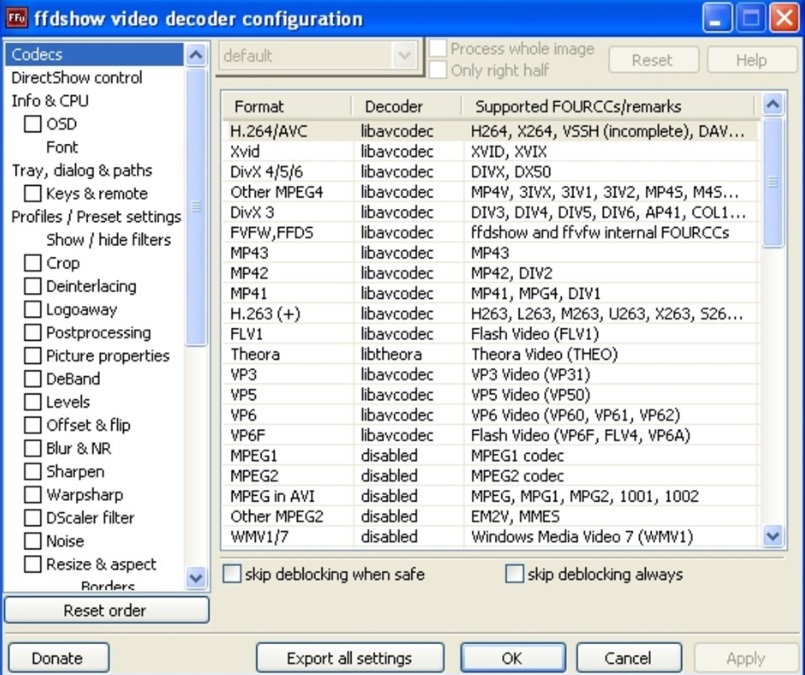Open the default preset dropdown
The image size is (805, 675).
[404, 57]
